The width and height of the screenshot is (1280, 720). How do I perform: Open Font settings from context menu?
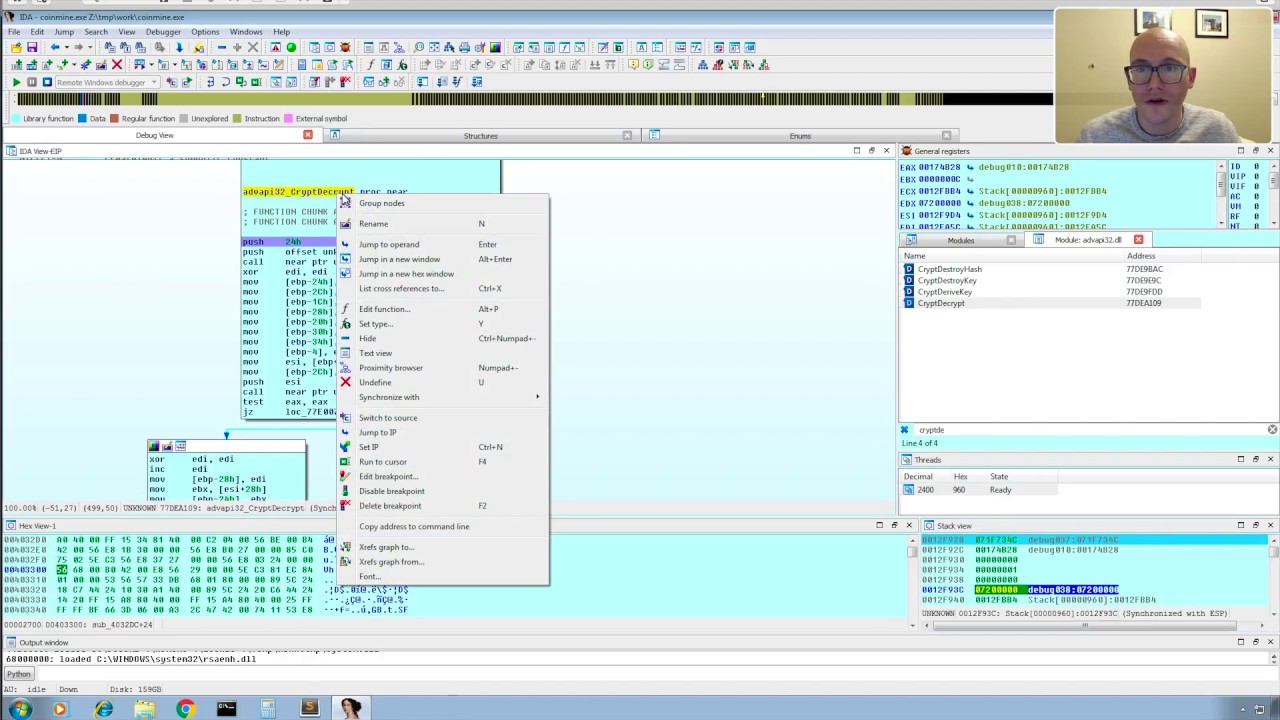[x=443, y=577]
